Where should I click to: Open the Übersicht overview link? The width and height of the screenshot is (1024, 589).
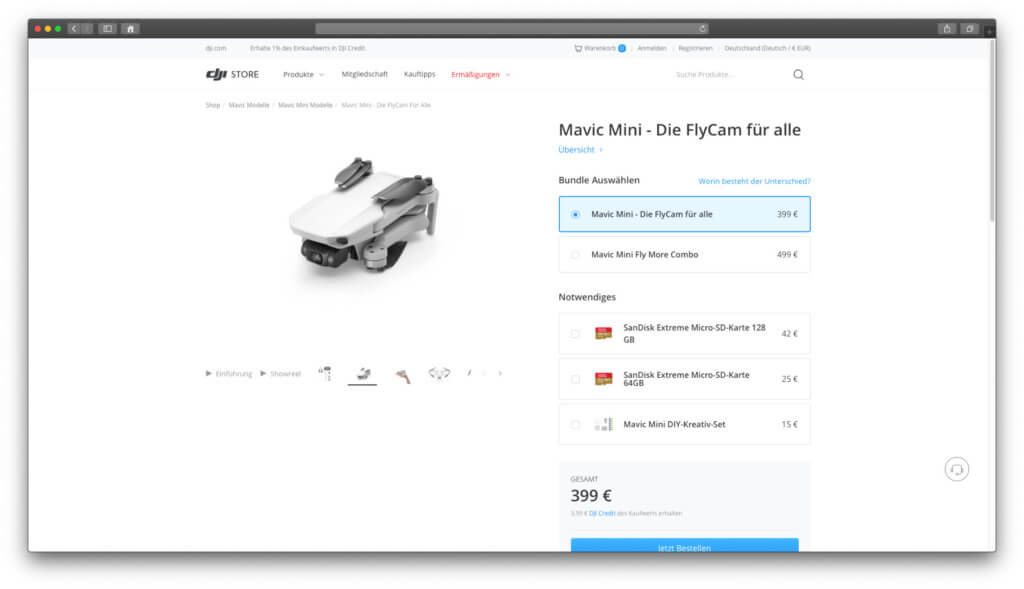[581, 150]
